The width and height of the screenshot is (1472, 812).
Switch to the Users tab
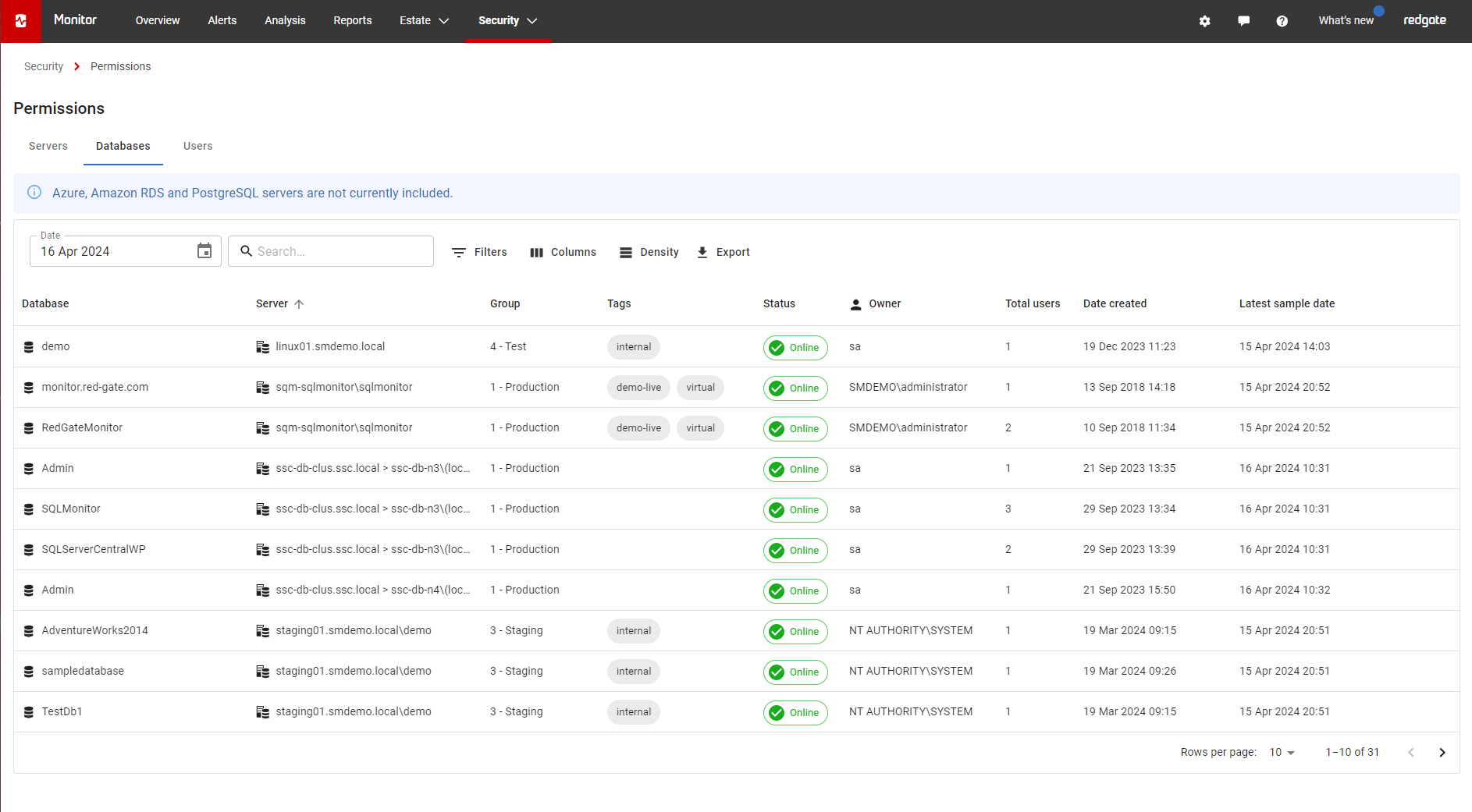[198, 147]
